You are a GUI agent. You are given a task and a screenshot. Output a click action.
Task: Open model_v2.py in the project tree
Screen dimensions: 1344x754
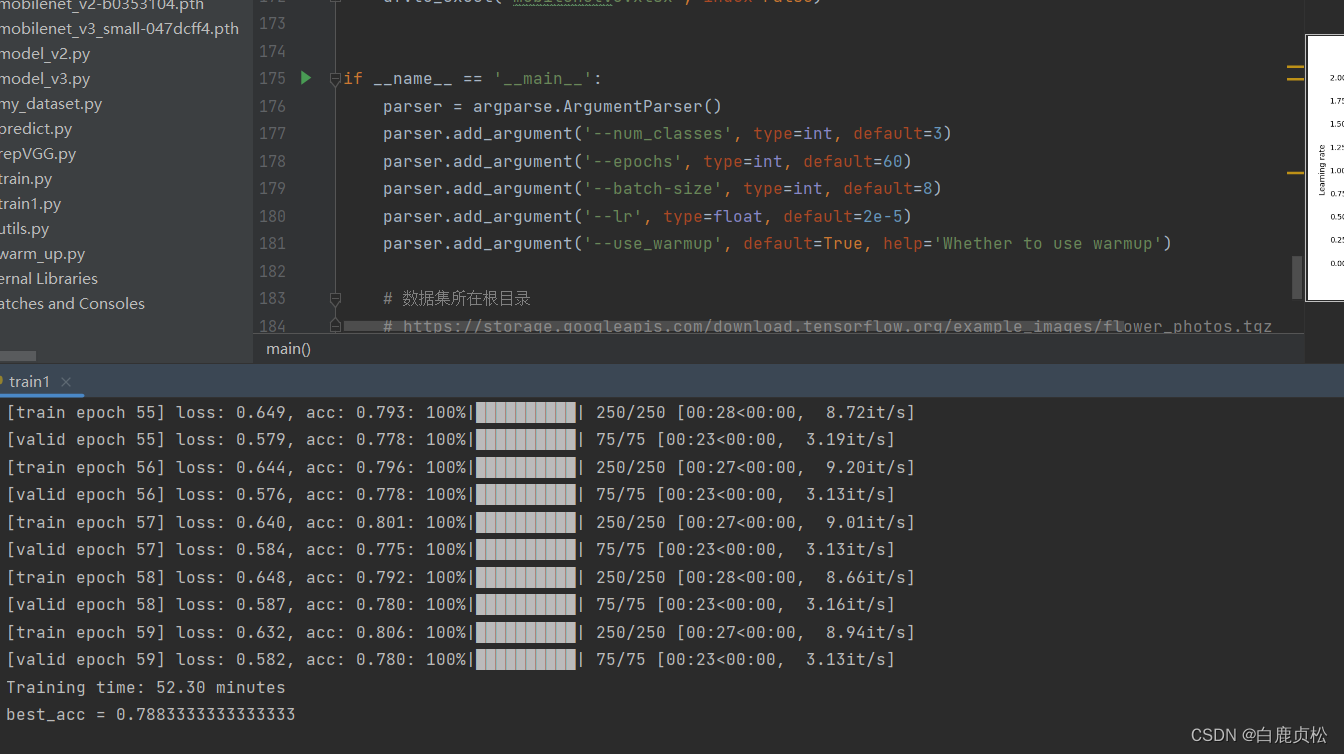[46, 54]
